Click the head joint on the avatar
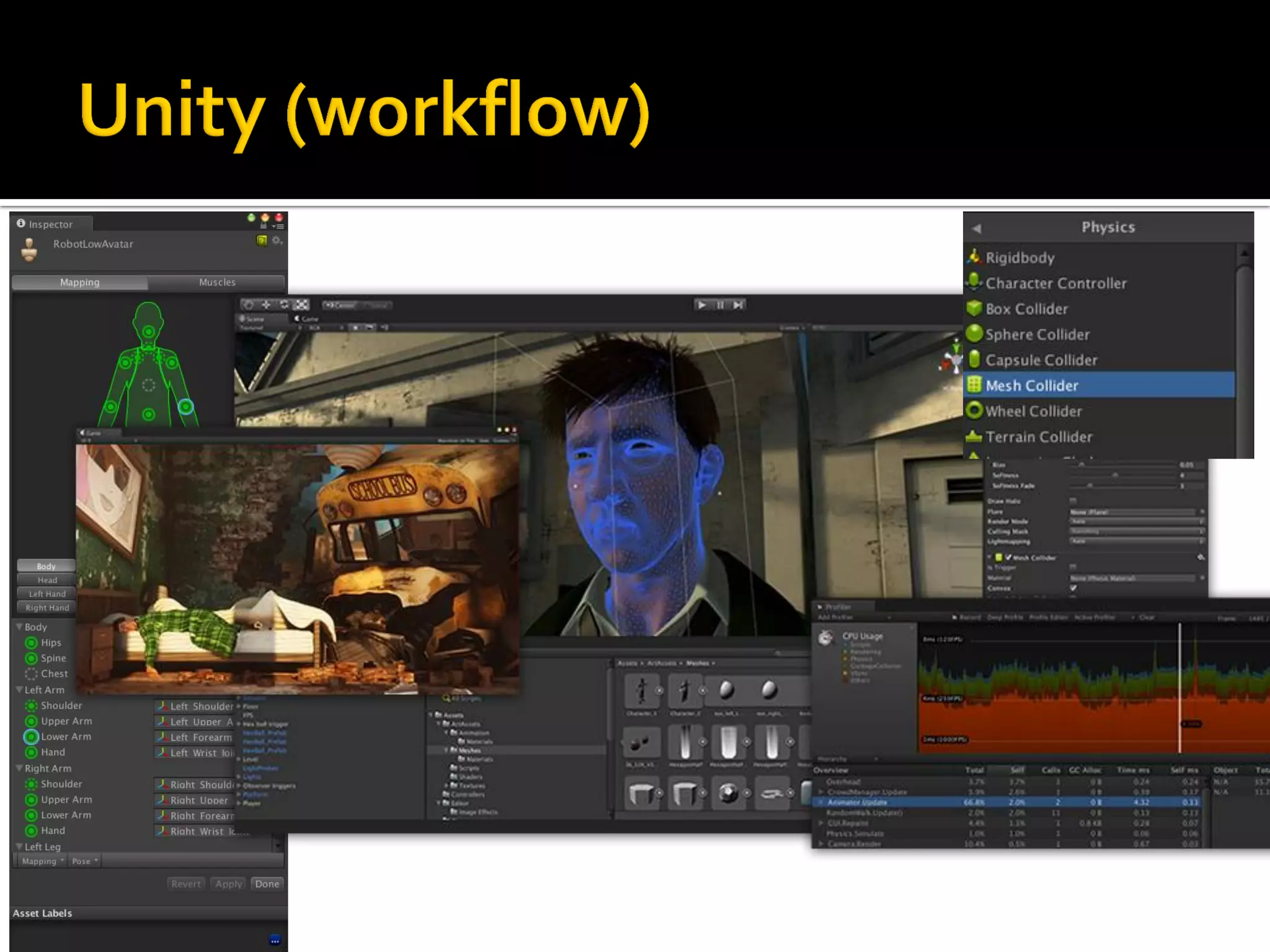The width and height of the screenshot is (1270, 952). pos(149,332)
